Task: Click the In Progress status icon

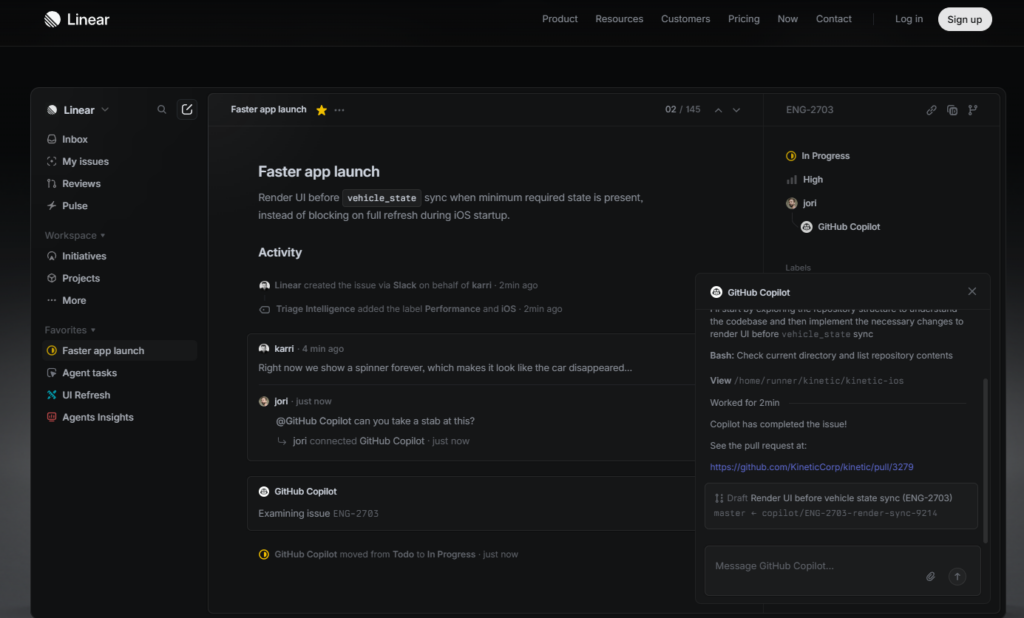Action: [791, 156]
